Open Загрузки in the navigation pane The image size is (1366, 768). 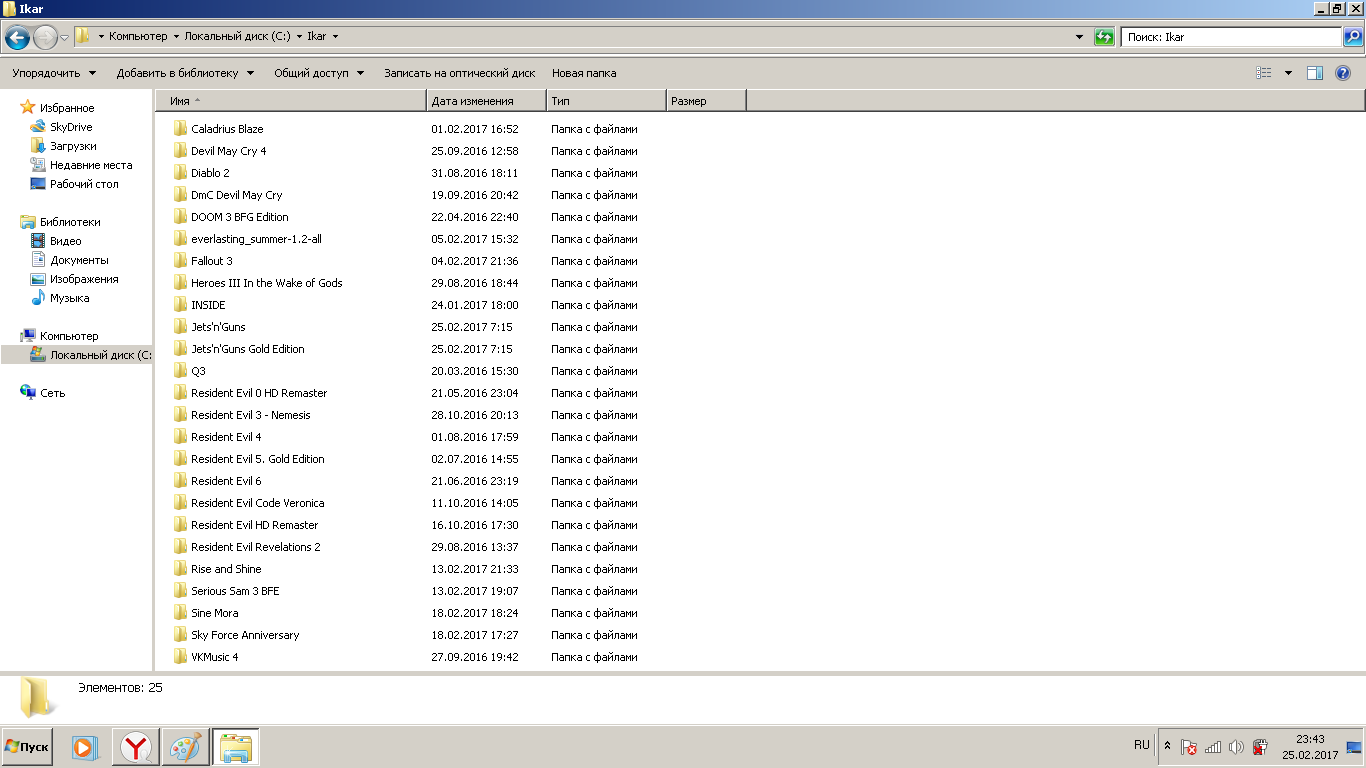pos(73,146)
